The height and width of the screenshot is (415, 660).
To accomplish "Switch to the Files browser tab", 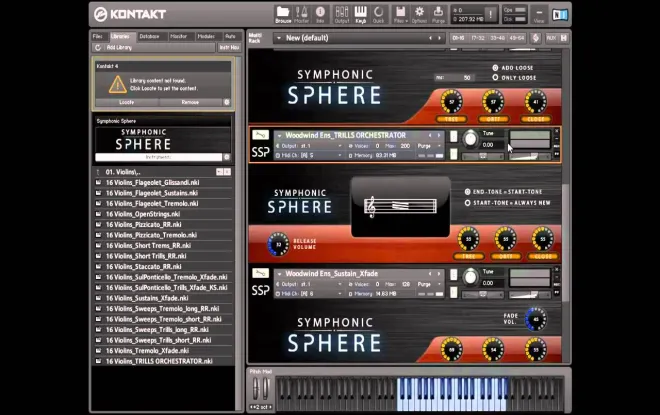I will tap(98, 37).
